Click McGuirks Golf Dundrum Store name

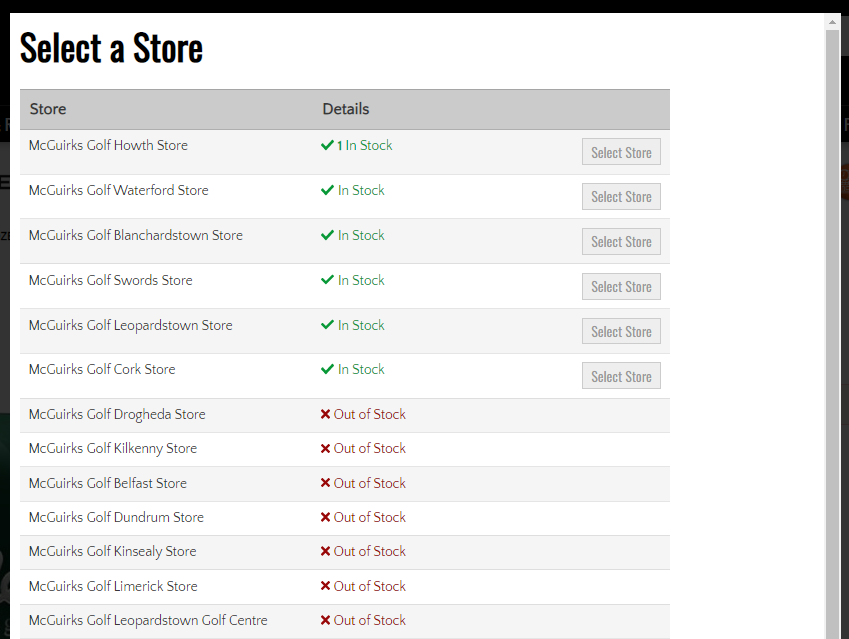[116, 517]
